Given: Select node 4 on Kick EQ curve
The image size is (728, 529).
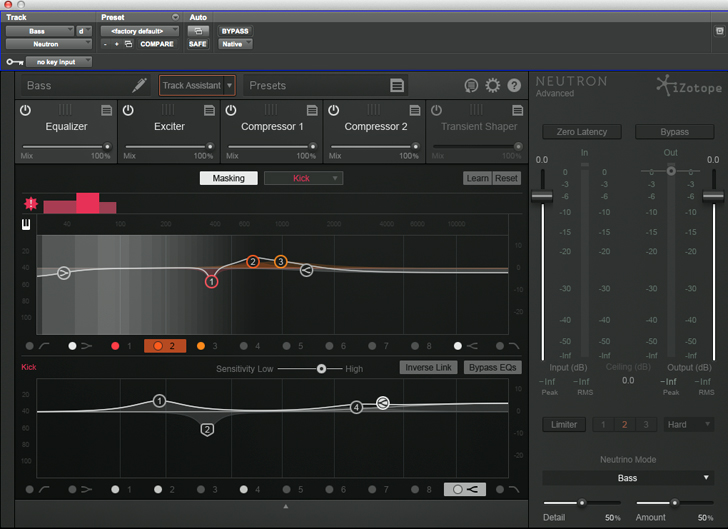Looking at the screenshot, I should point(356,407).
